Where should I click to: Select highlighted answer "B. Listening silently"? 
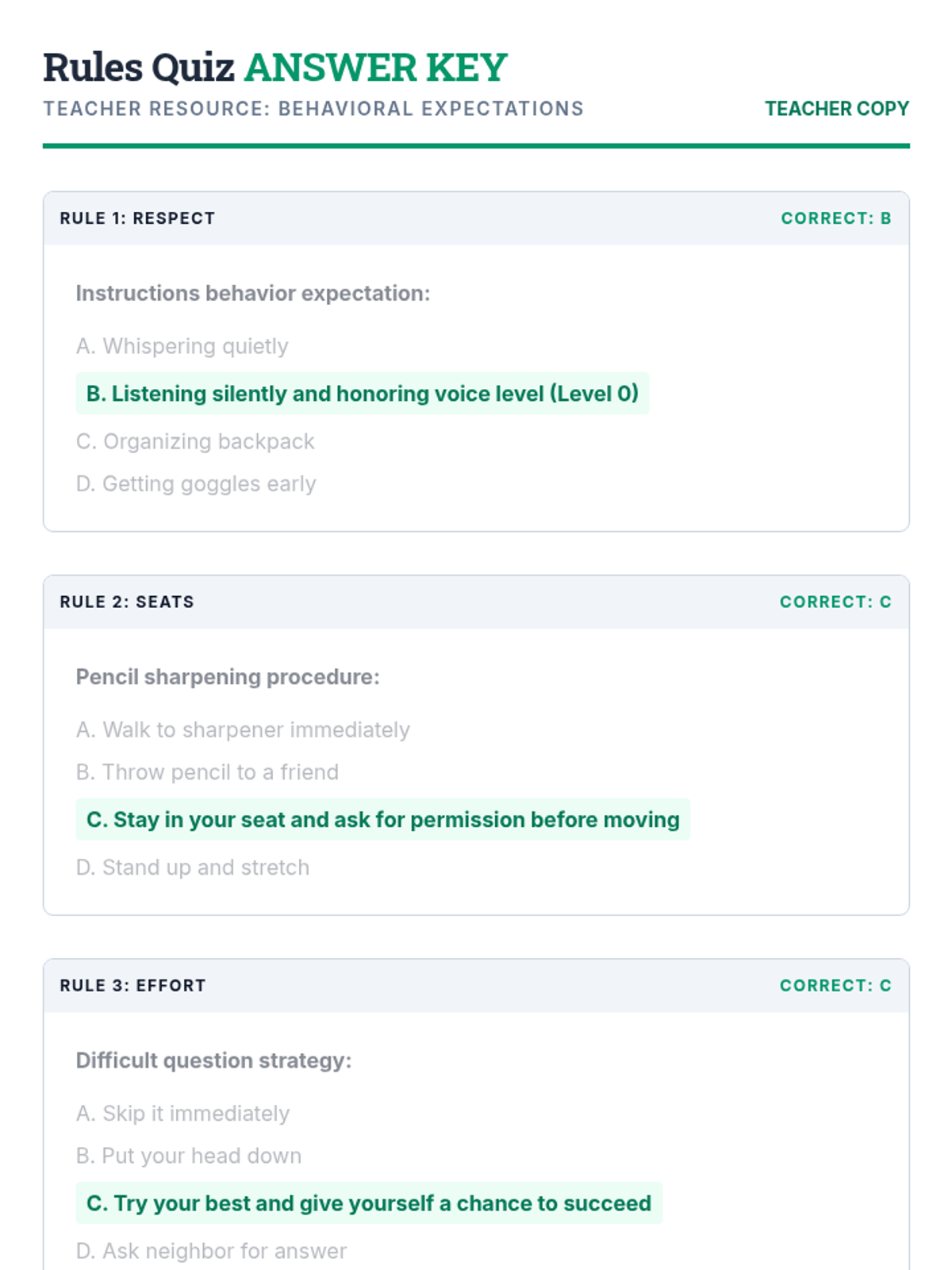click(362, 394)
